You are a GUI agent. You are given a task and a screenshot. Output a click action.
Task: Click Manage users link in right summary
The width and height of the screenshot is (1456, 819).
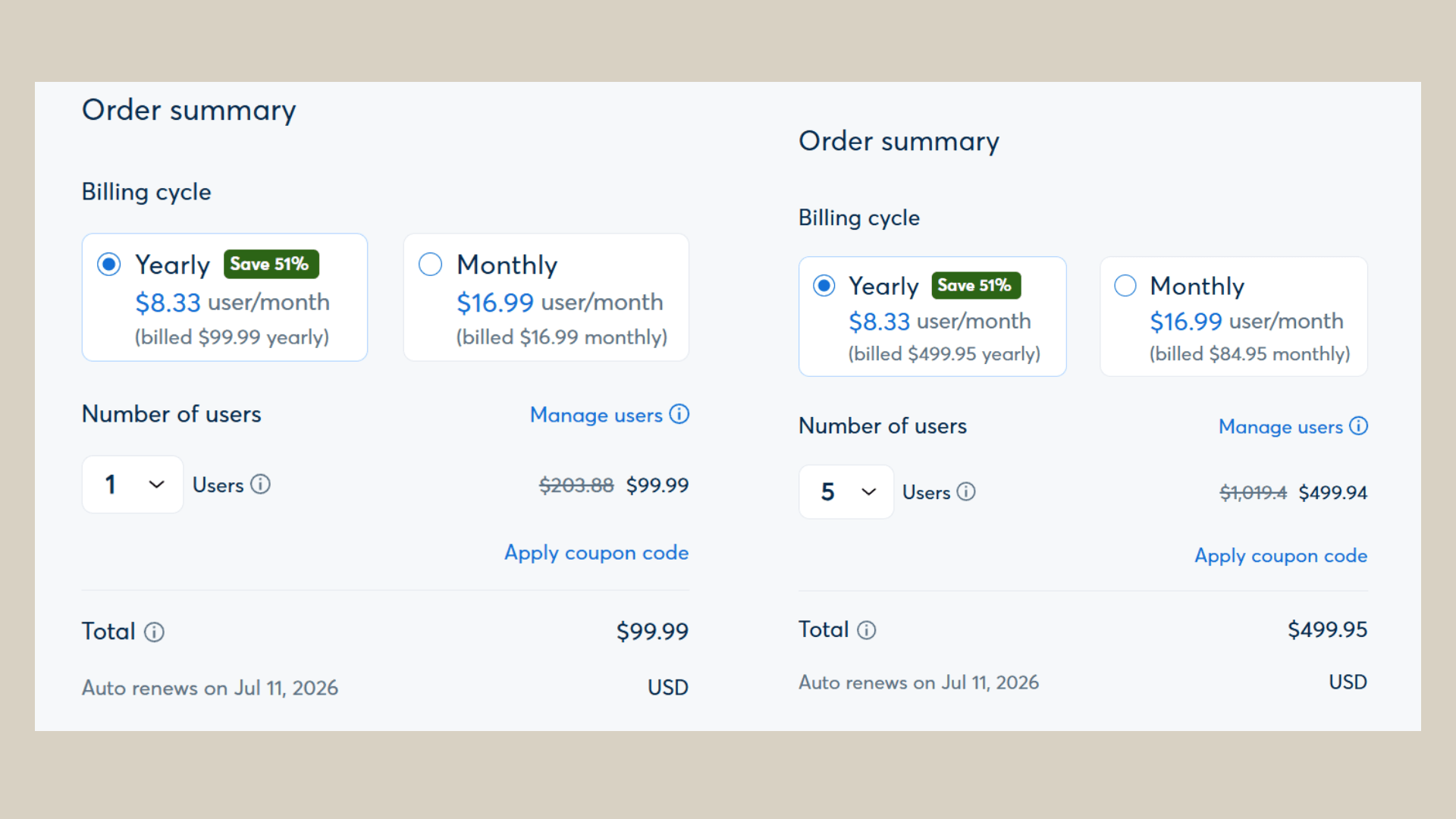pos(1281,426)
